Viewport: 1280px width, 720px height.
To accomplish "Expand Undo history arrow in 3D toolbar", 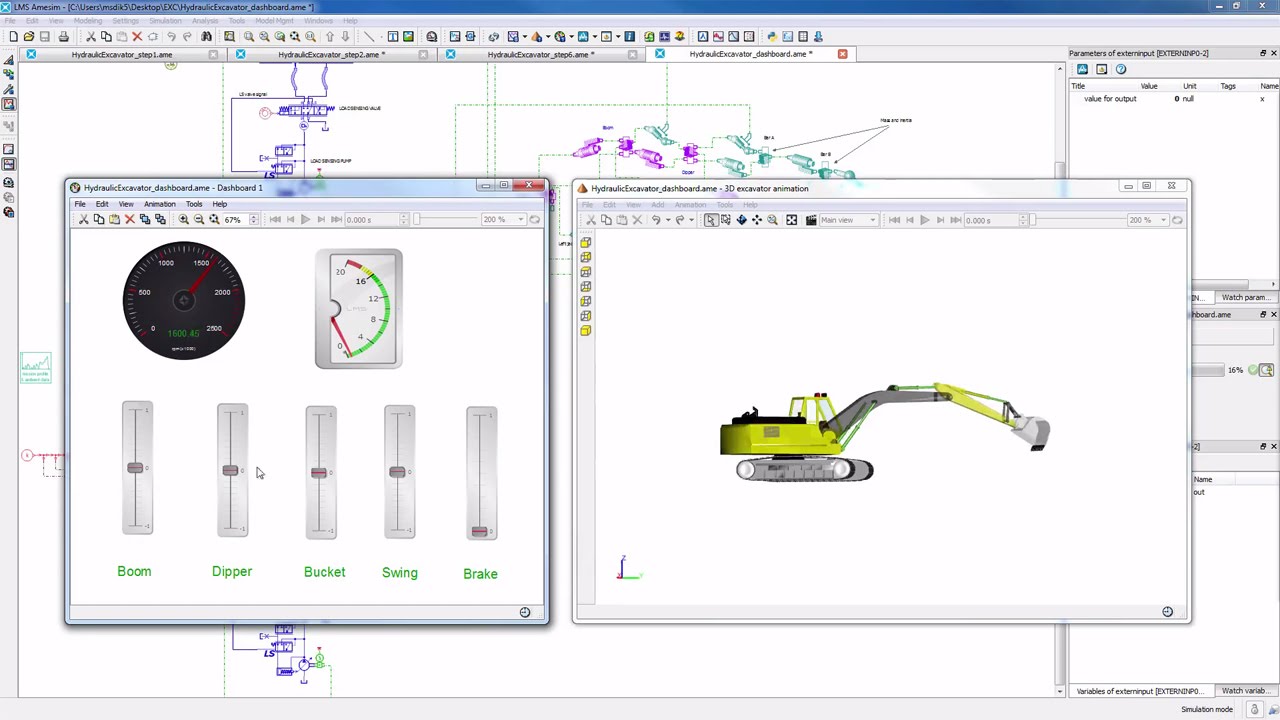I will point(668,220).
